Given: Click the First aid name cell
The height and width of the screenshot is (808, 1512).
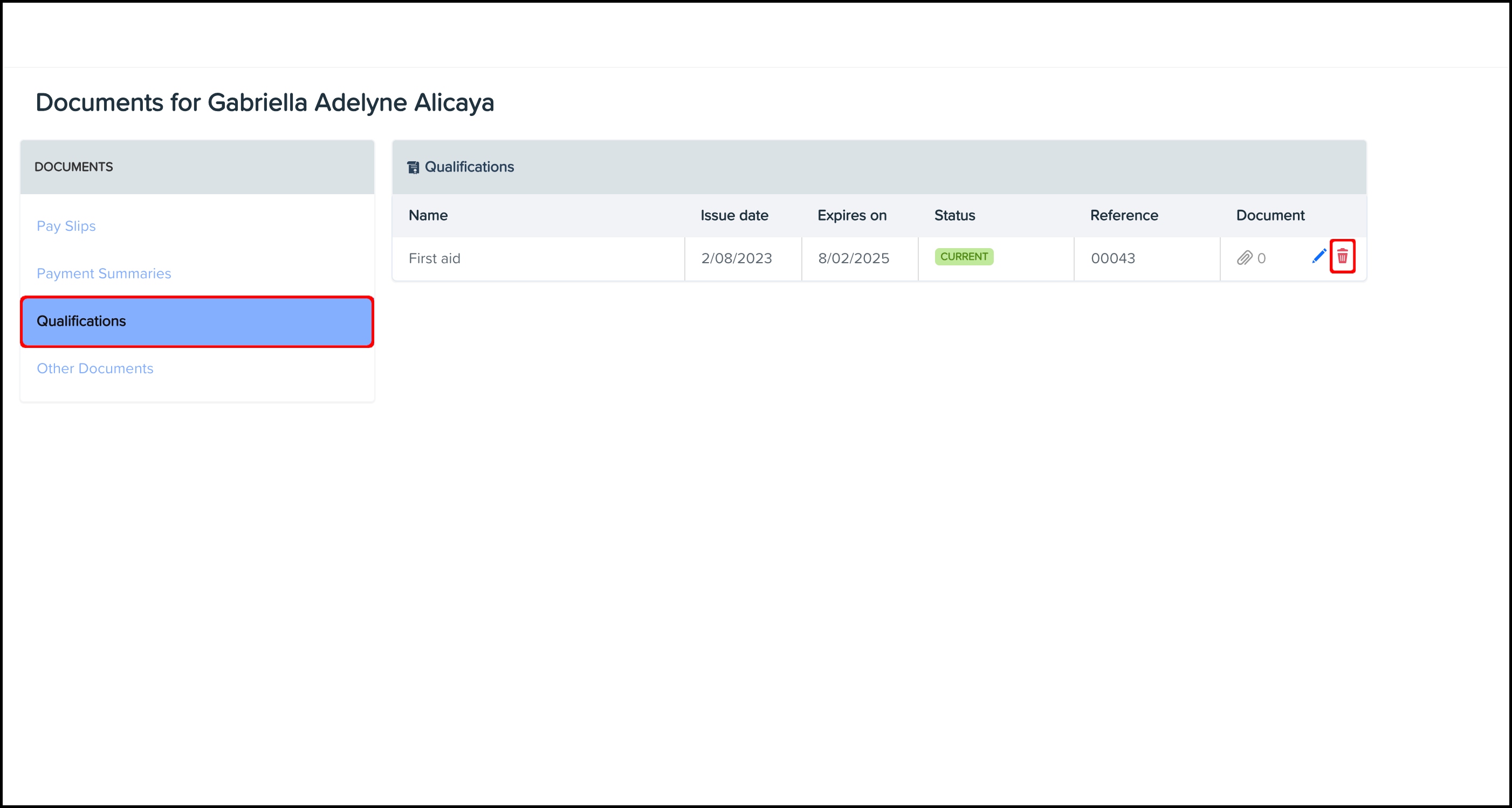Looking at the screenshot, I should [434, 258].
